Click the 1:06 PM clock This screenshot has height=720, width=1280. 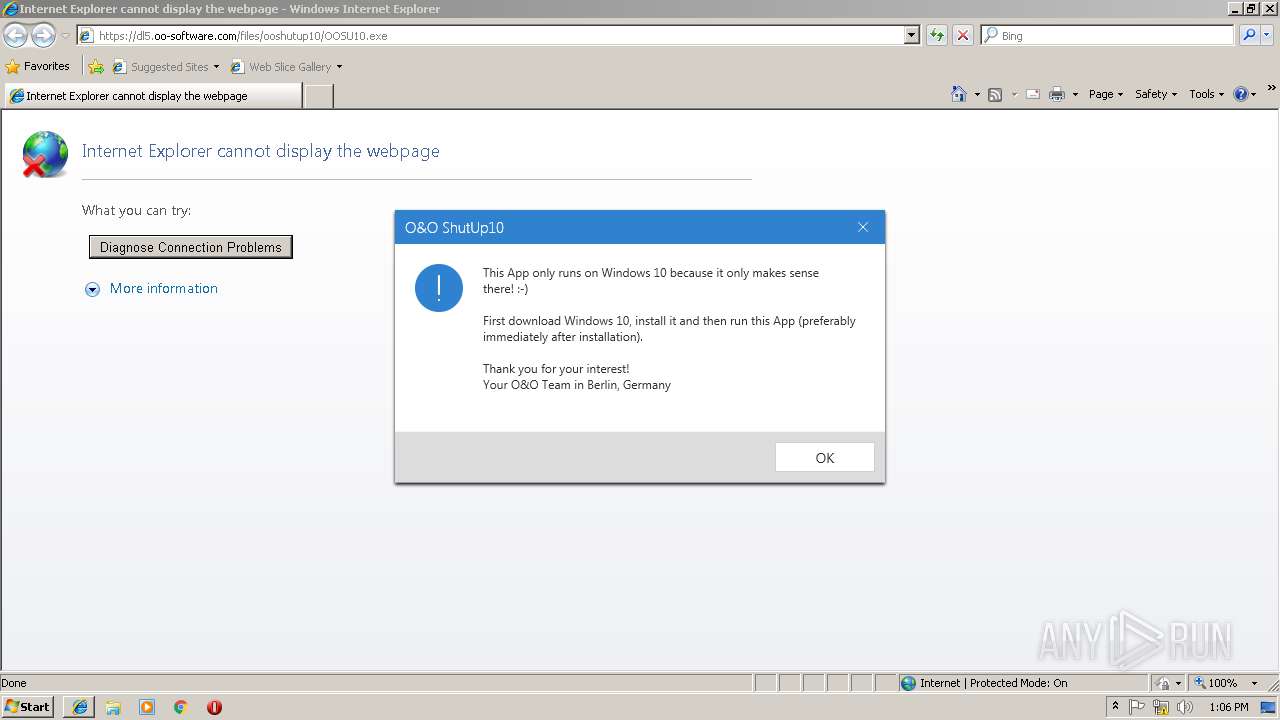pyautogui.click(x=1229, y=707)
